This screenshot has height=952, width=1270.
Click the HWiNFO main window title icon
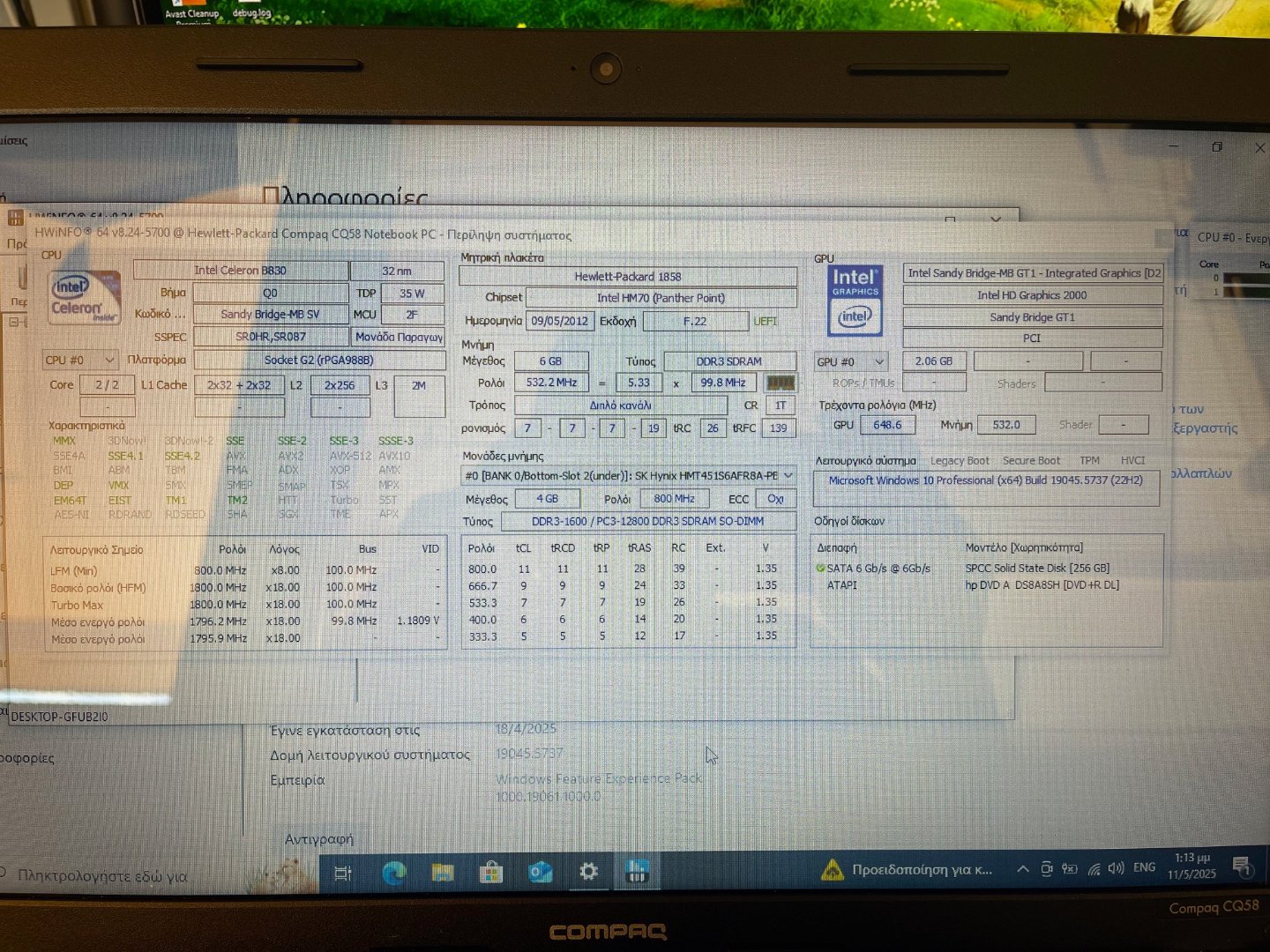(x=15, y=218)
